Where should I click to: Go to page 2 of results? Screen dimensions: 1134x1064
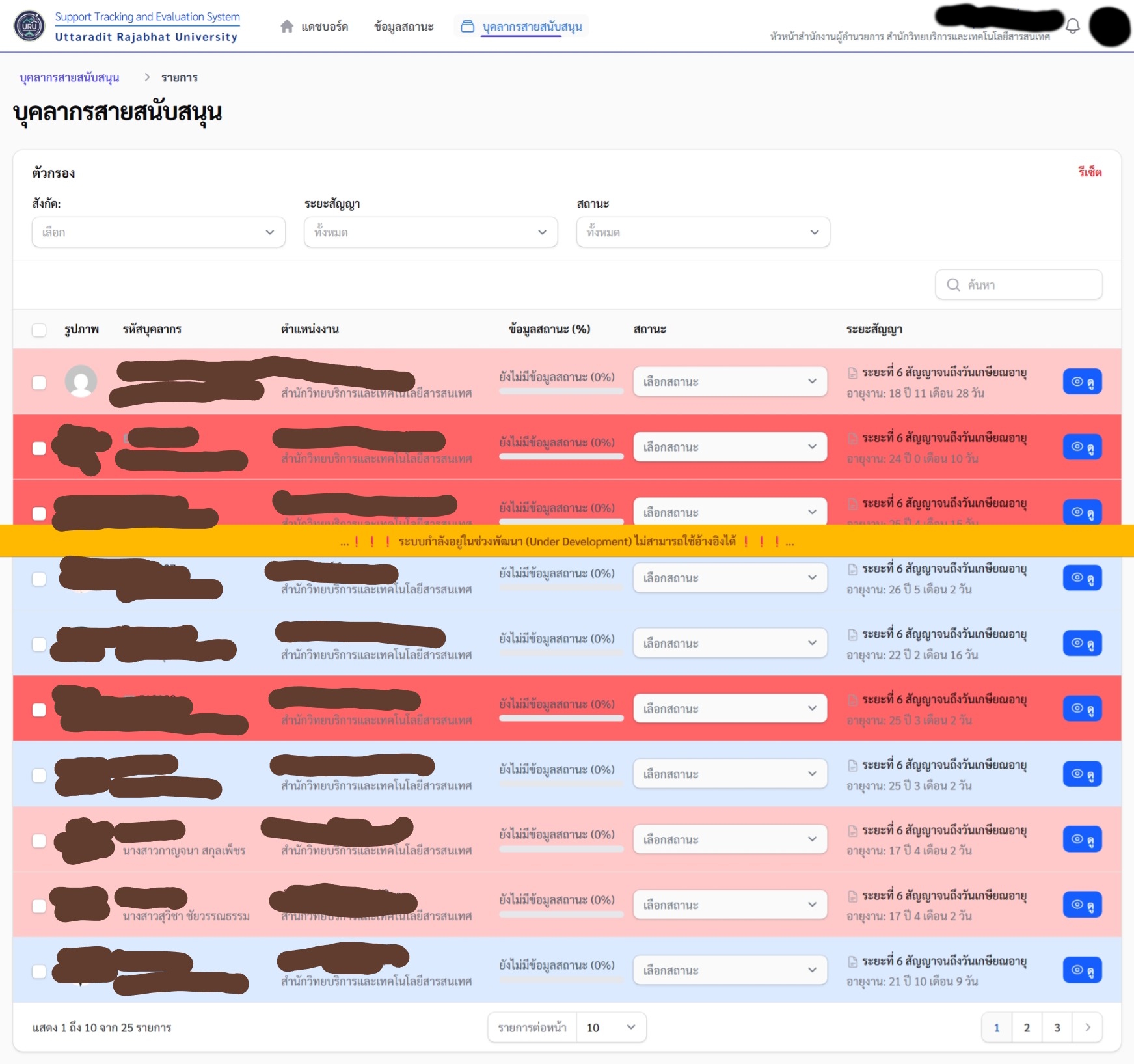(1027, 1028)
